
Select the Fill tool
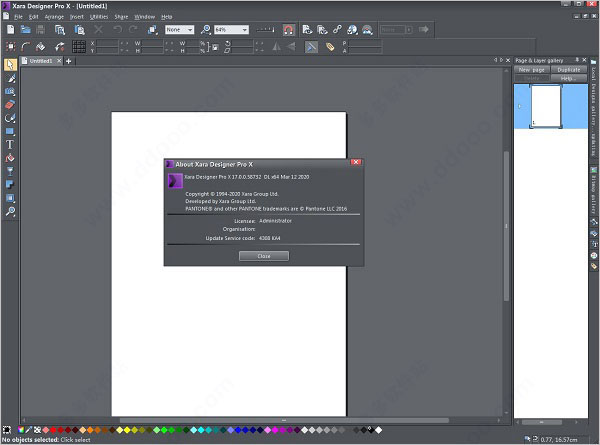[x=10, y=158]
